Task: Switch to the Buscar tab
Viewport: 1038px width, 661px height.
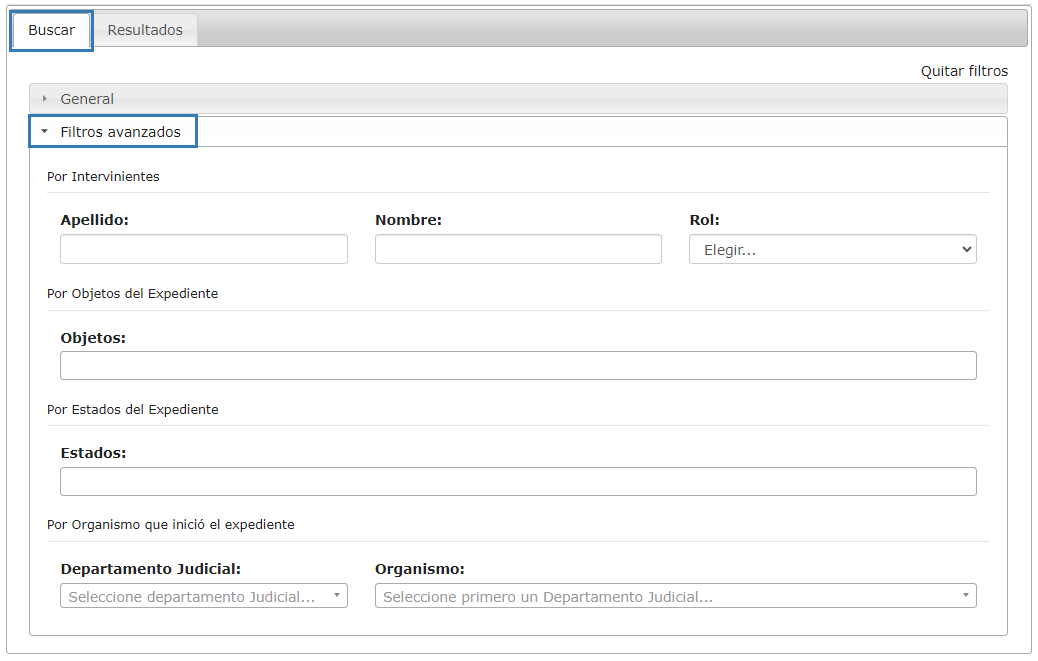Action: click(51, 30)
